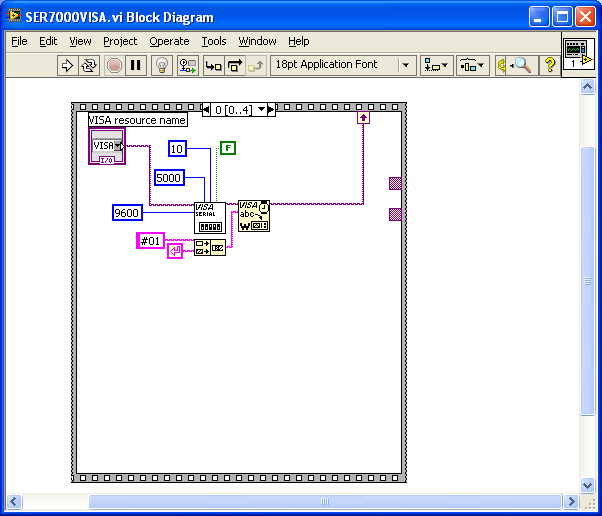
Task: Select the string constant #01
Action: coord(150,241)
